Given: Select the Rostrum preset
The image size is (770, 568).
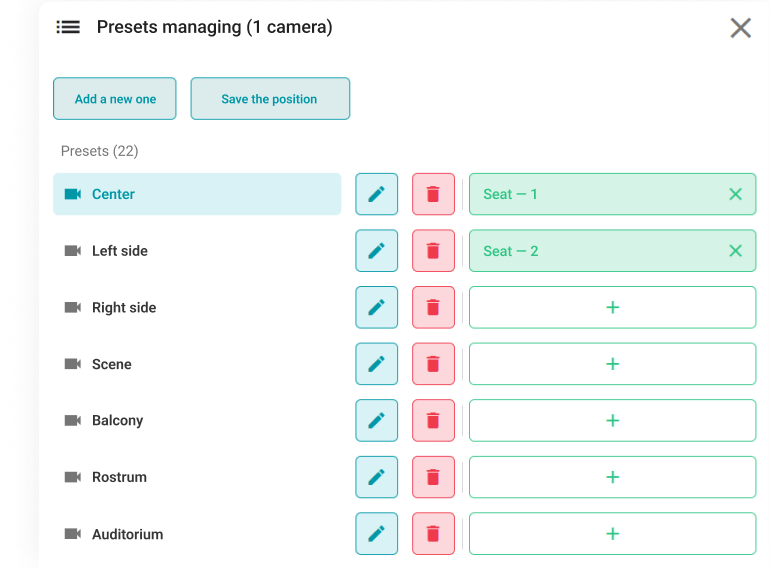Looking at the screenshot, I should pyautogui.click(x=197, y=477).
